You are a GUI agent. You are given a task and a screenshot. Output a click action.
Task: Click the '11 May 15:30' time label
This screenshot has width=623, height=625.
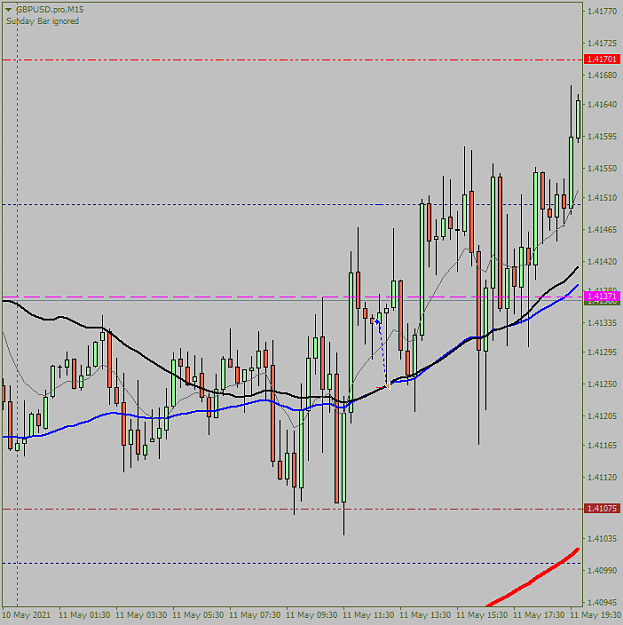(x=482, y=615)
